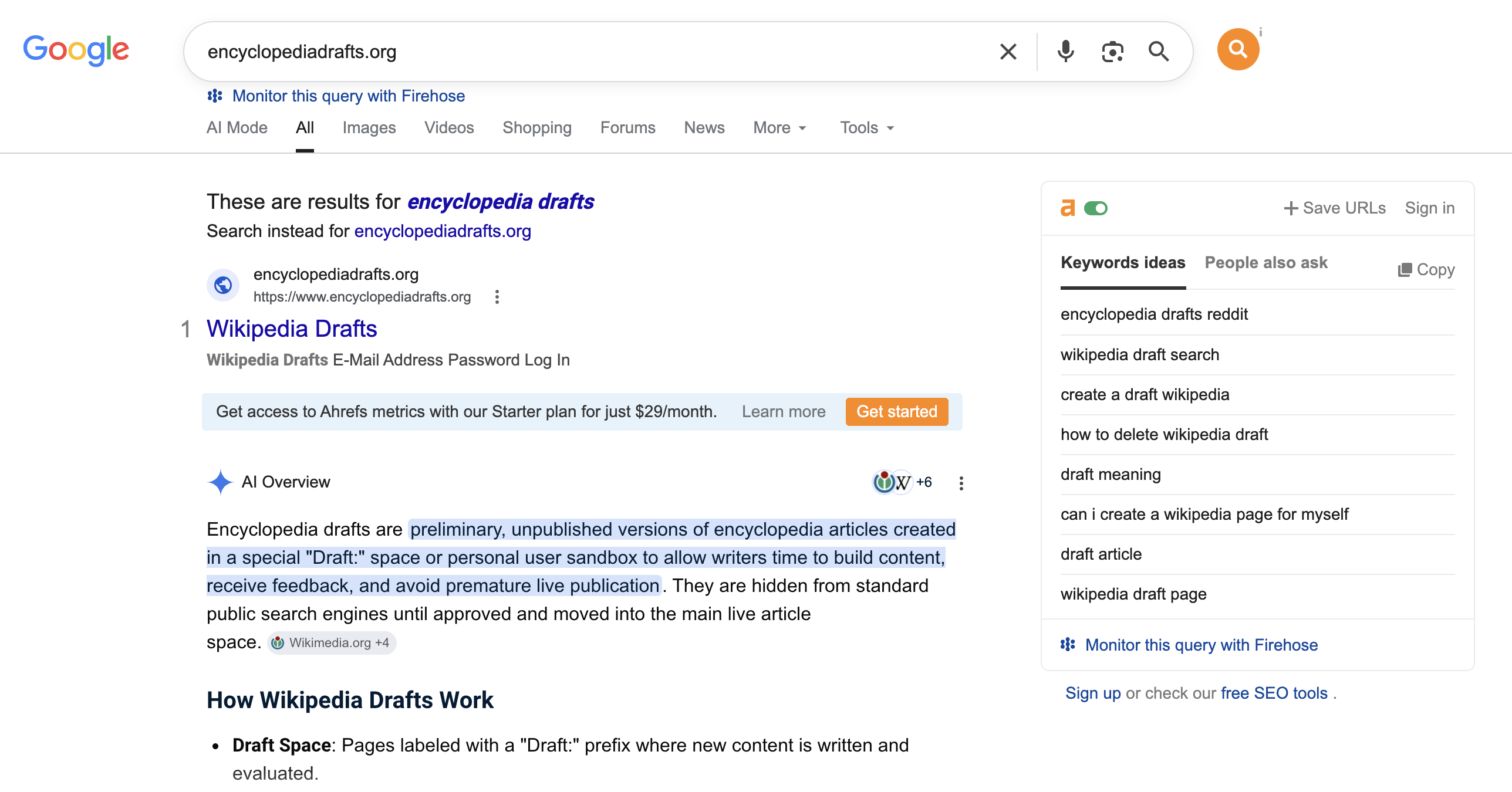Screen dimensions: 1512x792
Task: Click the Google logo
Action: point(76,50)
